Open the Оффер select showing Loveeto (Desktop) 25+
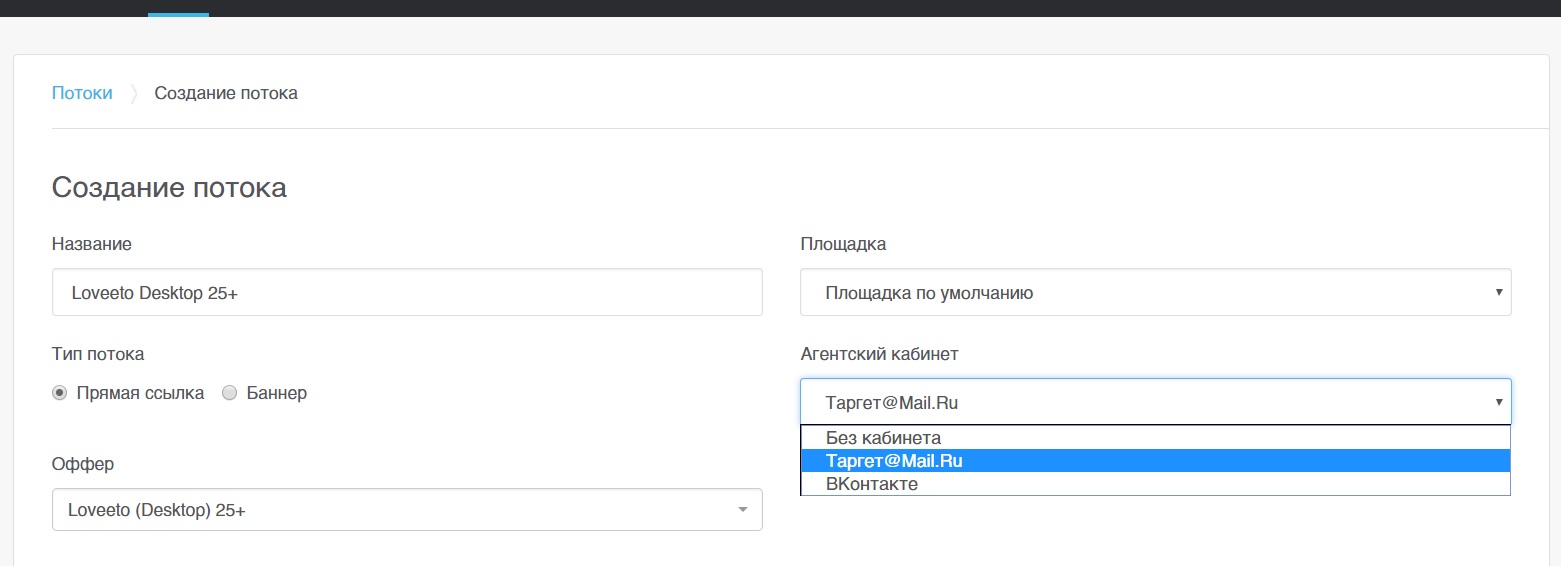This screenshot has width=1561, height=566. tap(407, 509)
